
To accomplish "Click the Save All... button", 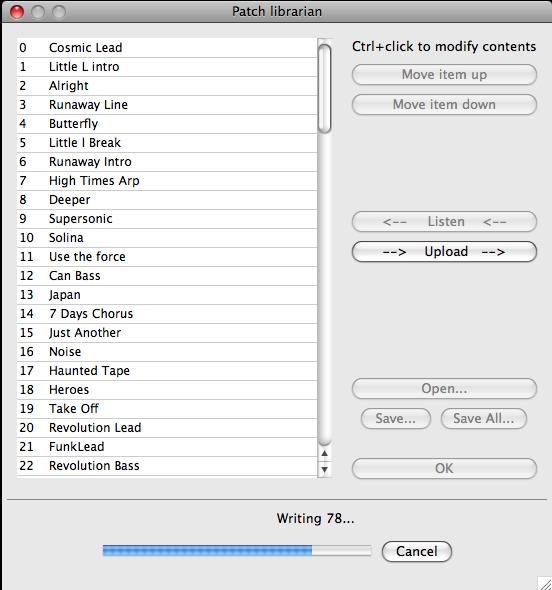I will pyautogui.click(x=484, y=418).
